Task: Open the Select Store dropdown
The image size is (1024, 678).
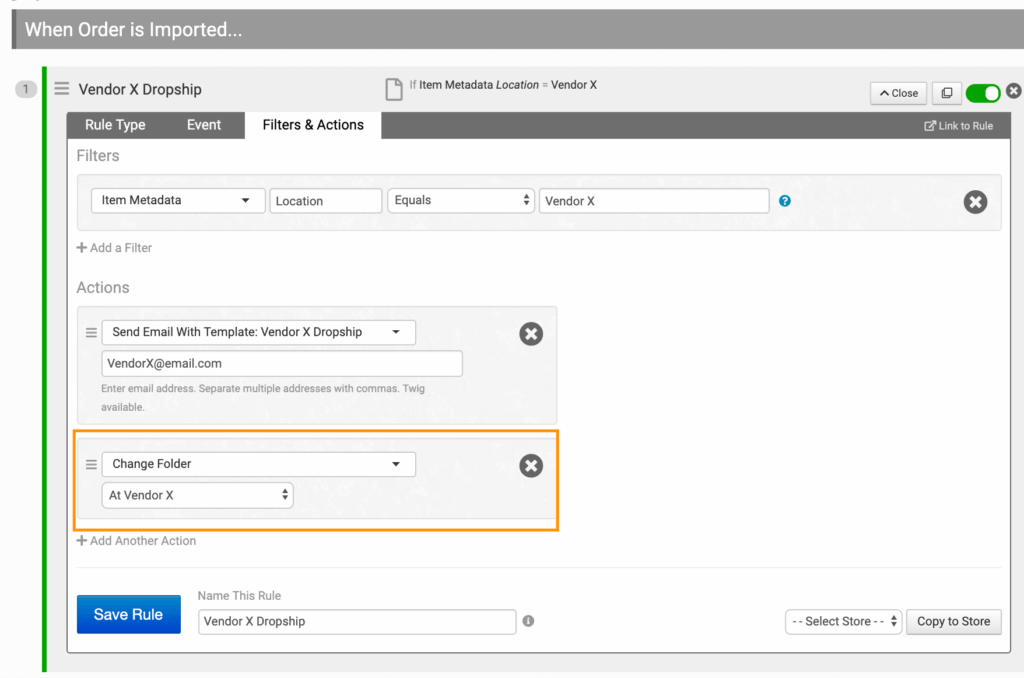Action: [843, 621]
